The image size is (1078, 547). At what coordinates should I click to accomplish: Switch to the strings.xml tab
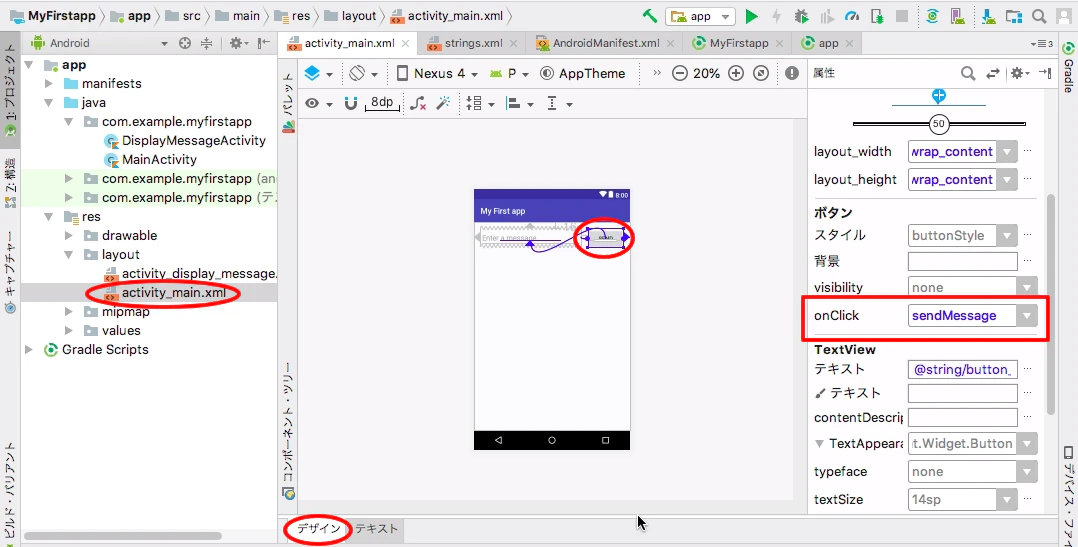(x=473, y=43)
